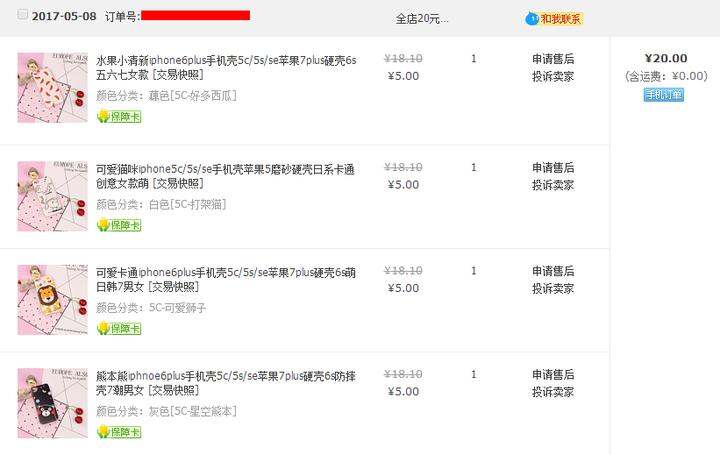Open the lion phone case thumbnail
Image resolution: width=720 pixels, height=455 pixels.
(52, 300)
